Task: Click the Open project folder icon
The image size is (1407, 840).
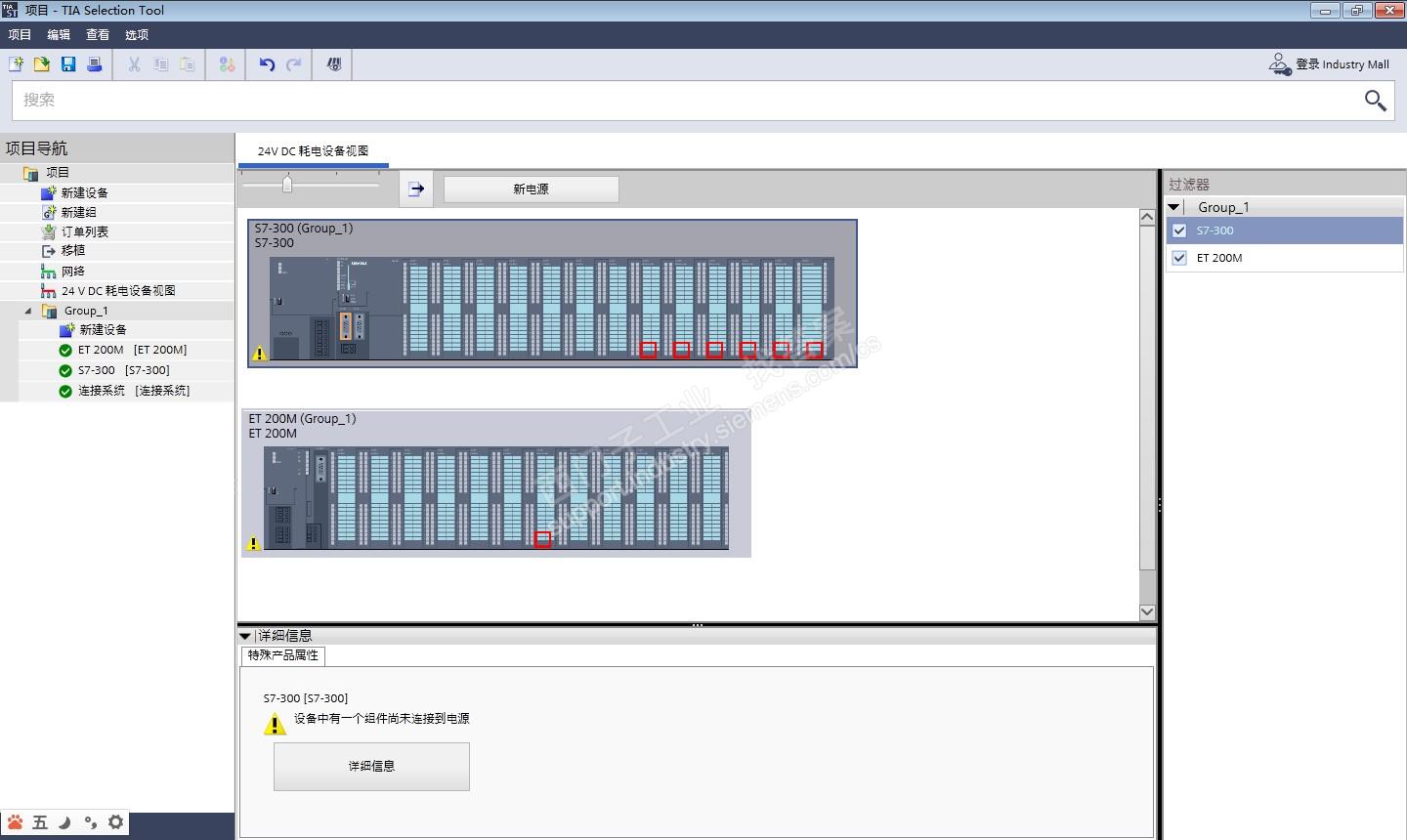Action: coord(42,64)
